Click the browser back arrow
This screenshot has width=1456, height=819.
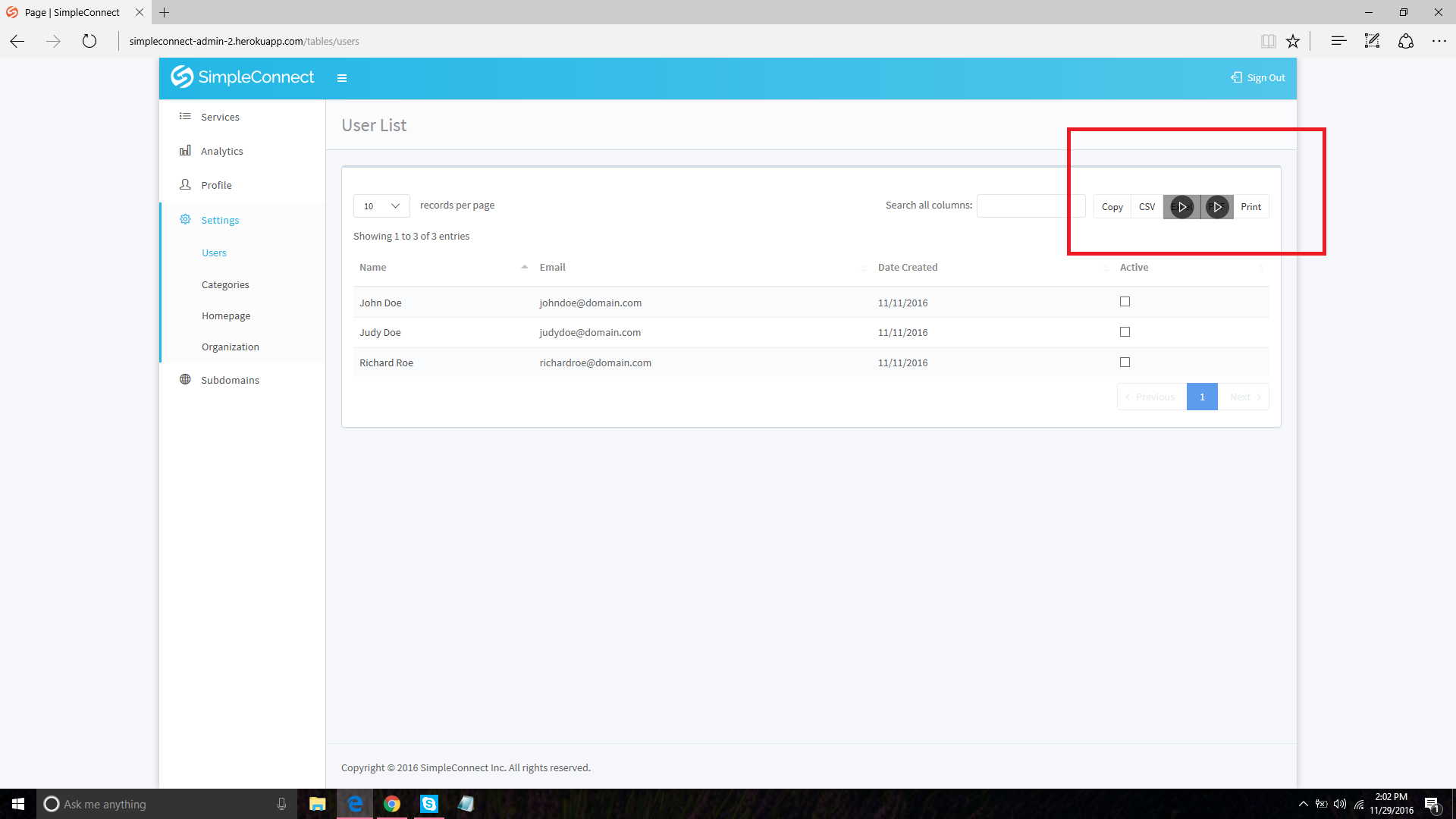click(17, 41)
